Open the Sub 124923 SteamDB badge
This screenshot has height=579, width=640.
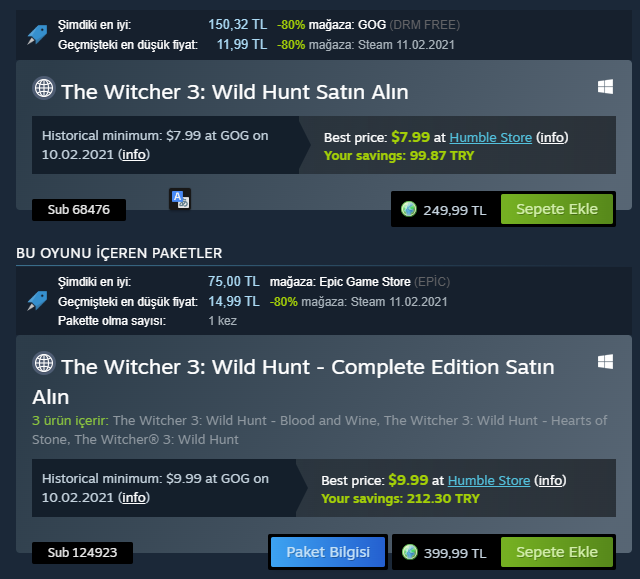(82, 553)
